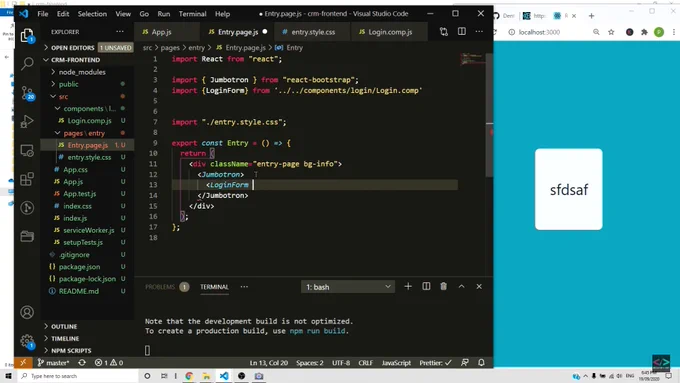Open serviceWorker.js in the explorer tree
The image size is (680, 383).
[88, 230]
